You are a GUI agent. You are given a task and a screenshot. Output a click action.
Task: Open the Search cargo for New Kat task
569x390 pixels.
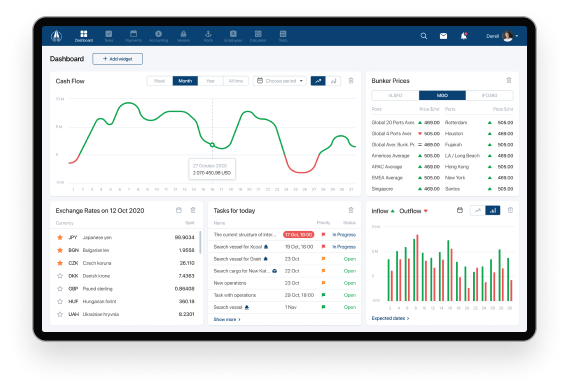(284, 271)
